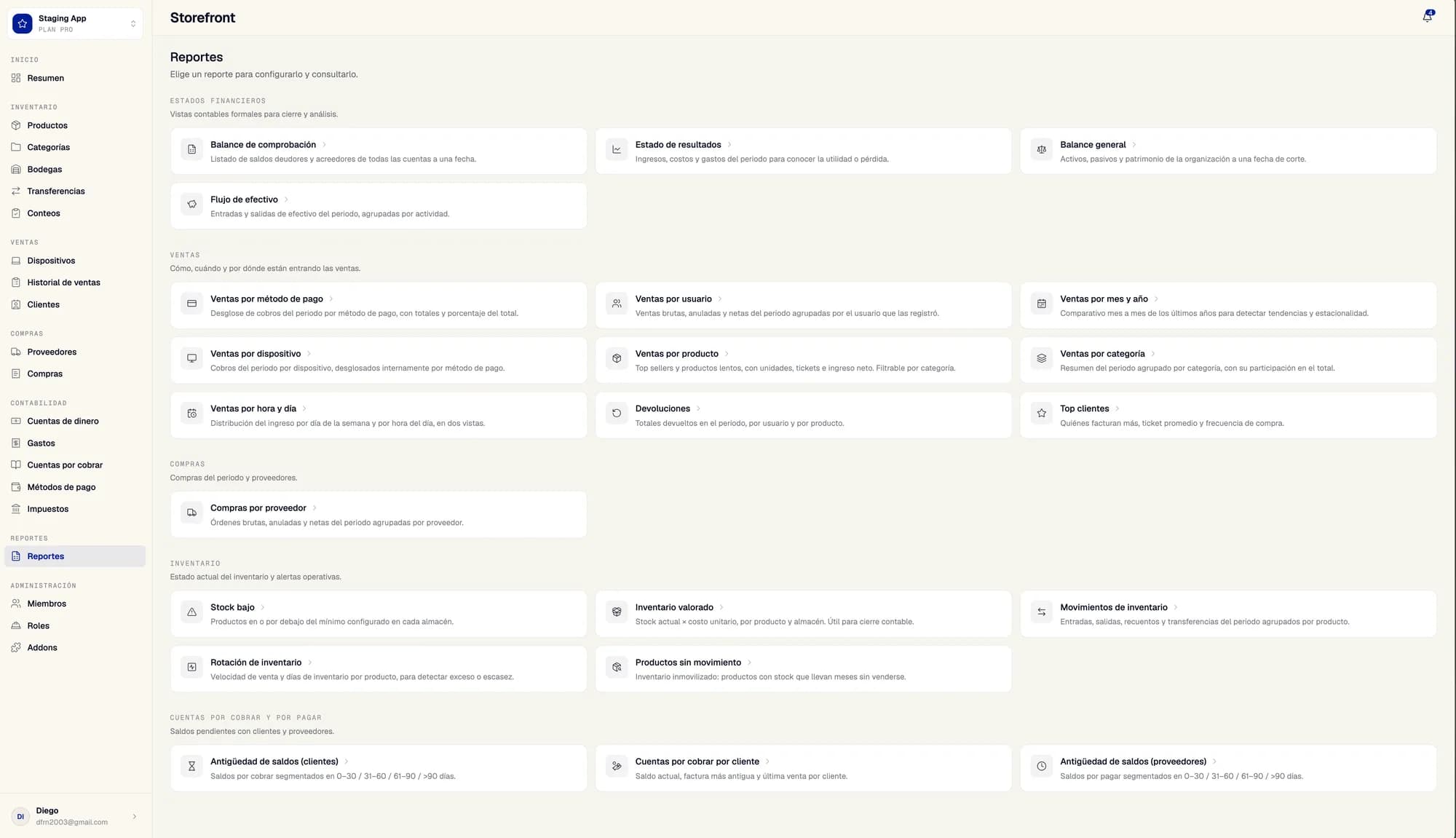This screenshot has width=1456, height=838.
Task: Click Flujo de efectivo piggy bank icon
Action: coord(191,204)
